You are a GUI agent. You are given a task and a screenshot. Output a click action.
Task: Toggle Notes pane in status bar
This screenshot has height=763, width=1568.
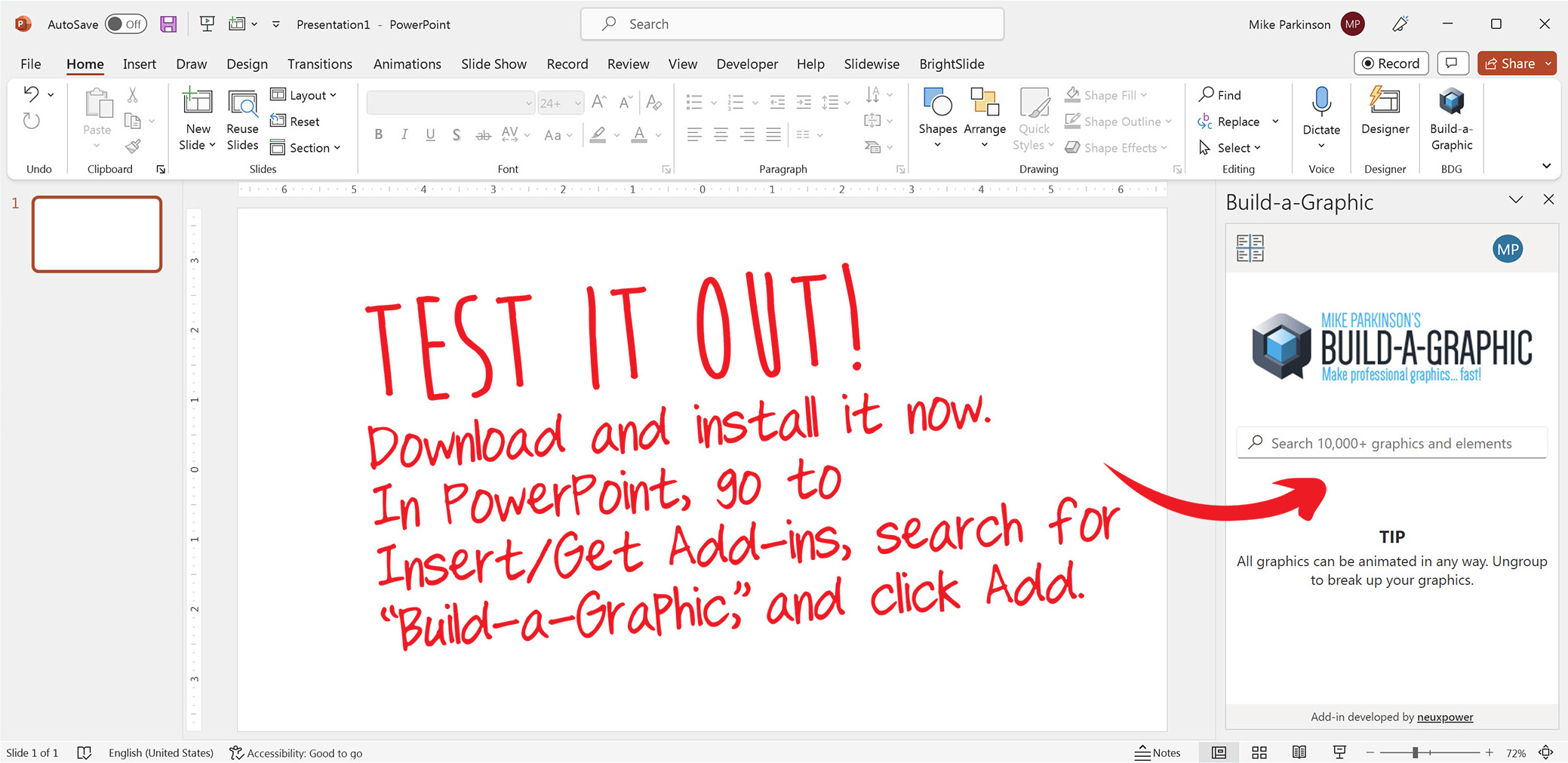coord(1158,752)
